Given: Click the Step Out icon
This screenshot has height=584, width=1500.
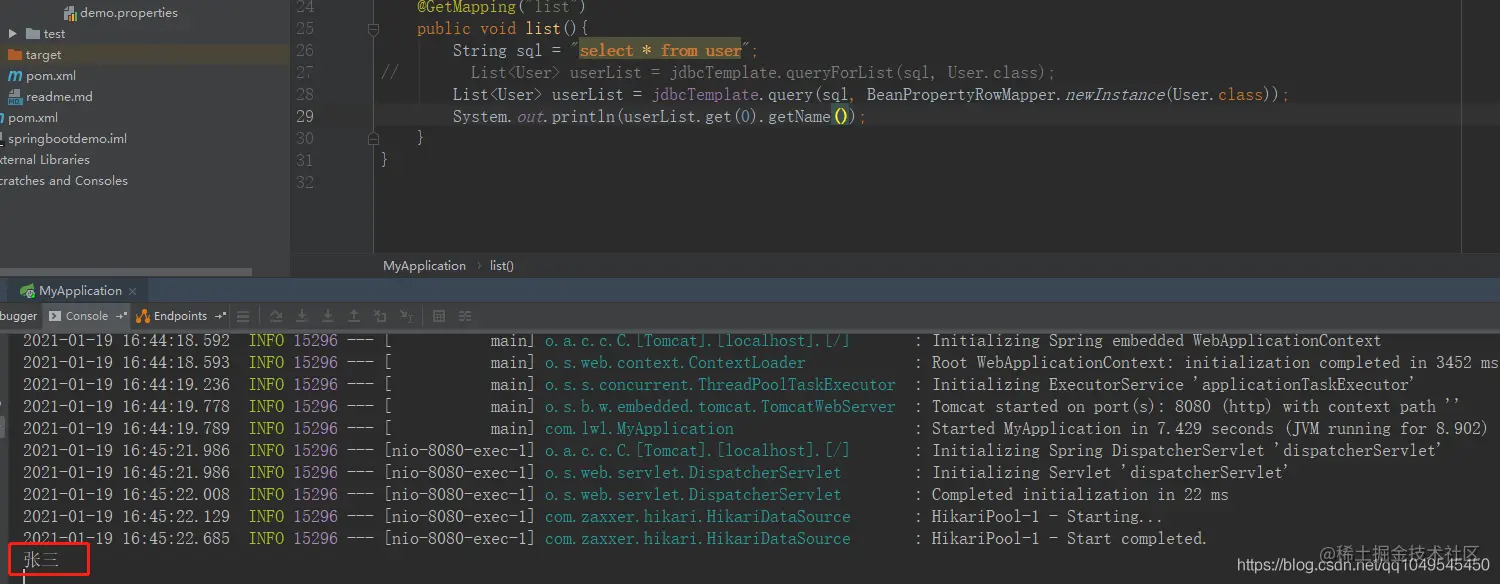Looking at the screenshot, I should point(353,316).
